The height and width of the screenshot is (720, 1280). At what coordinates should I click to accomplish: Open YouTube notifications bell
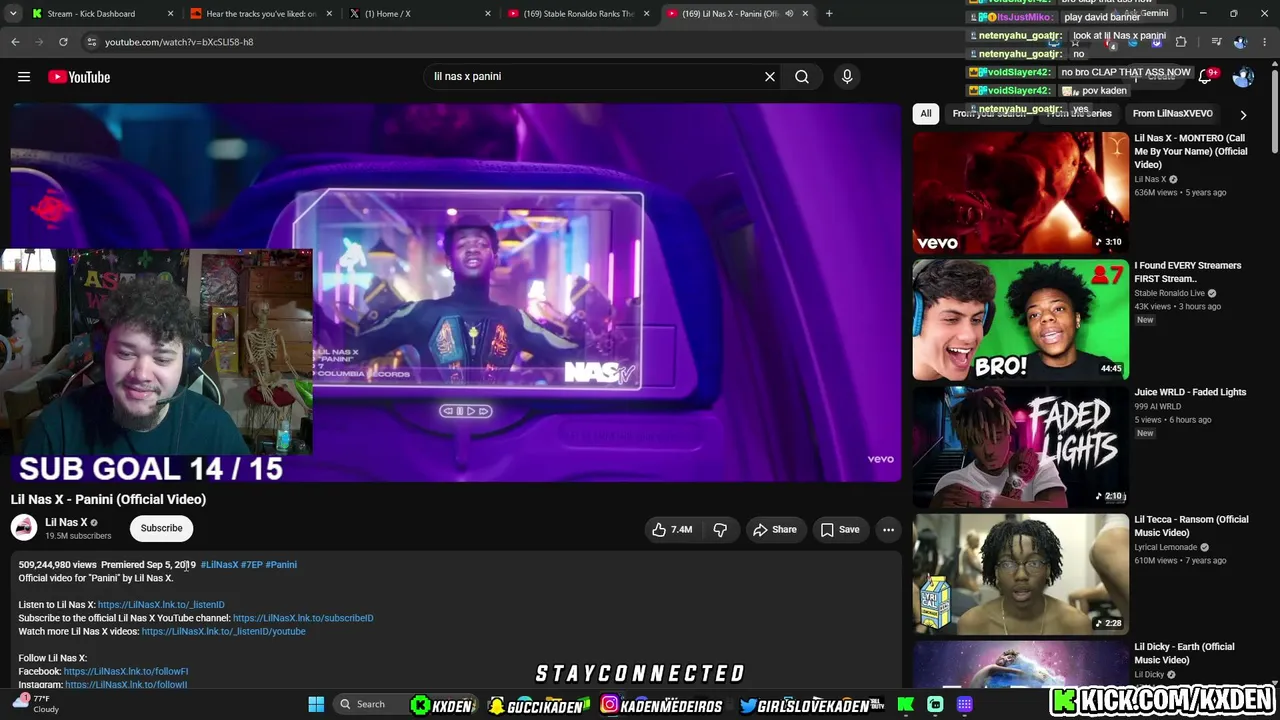click(1206, 77)
